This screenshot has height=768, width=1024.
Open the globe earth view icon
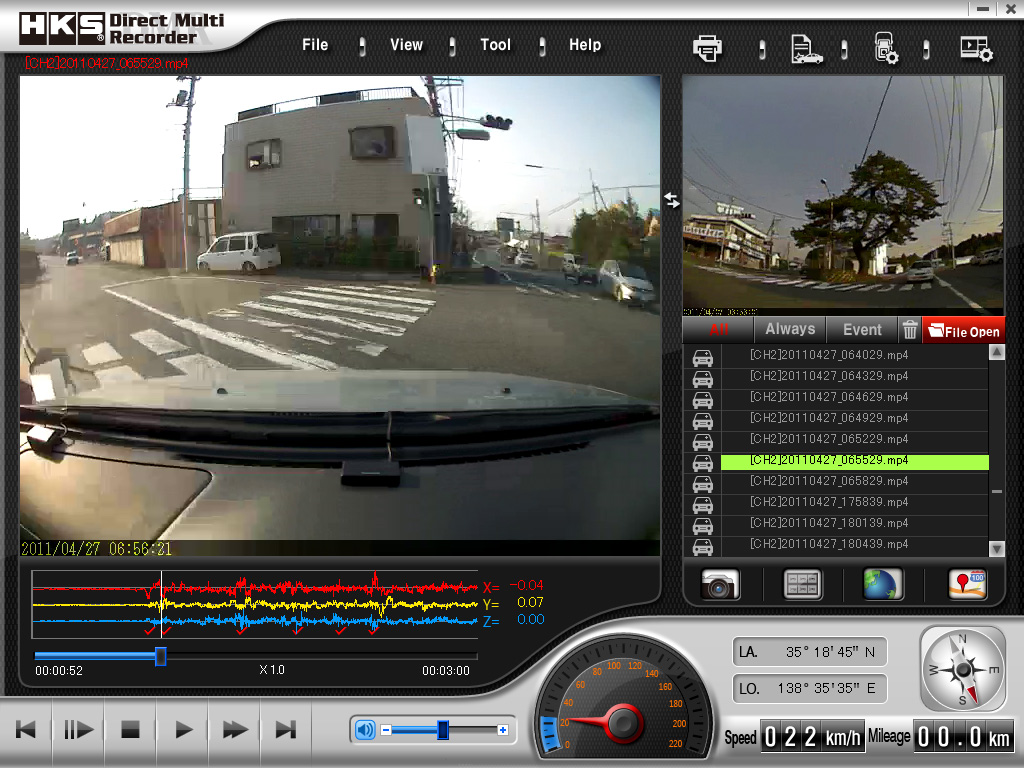point(883,584)
